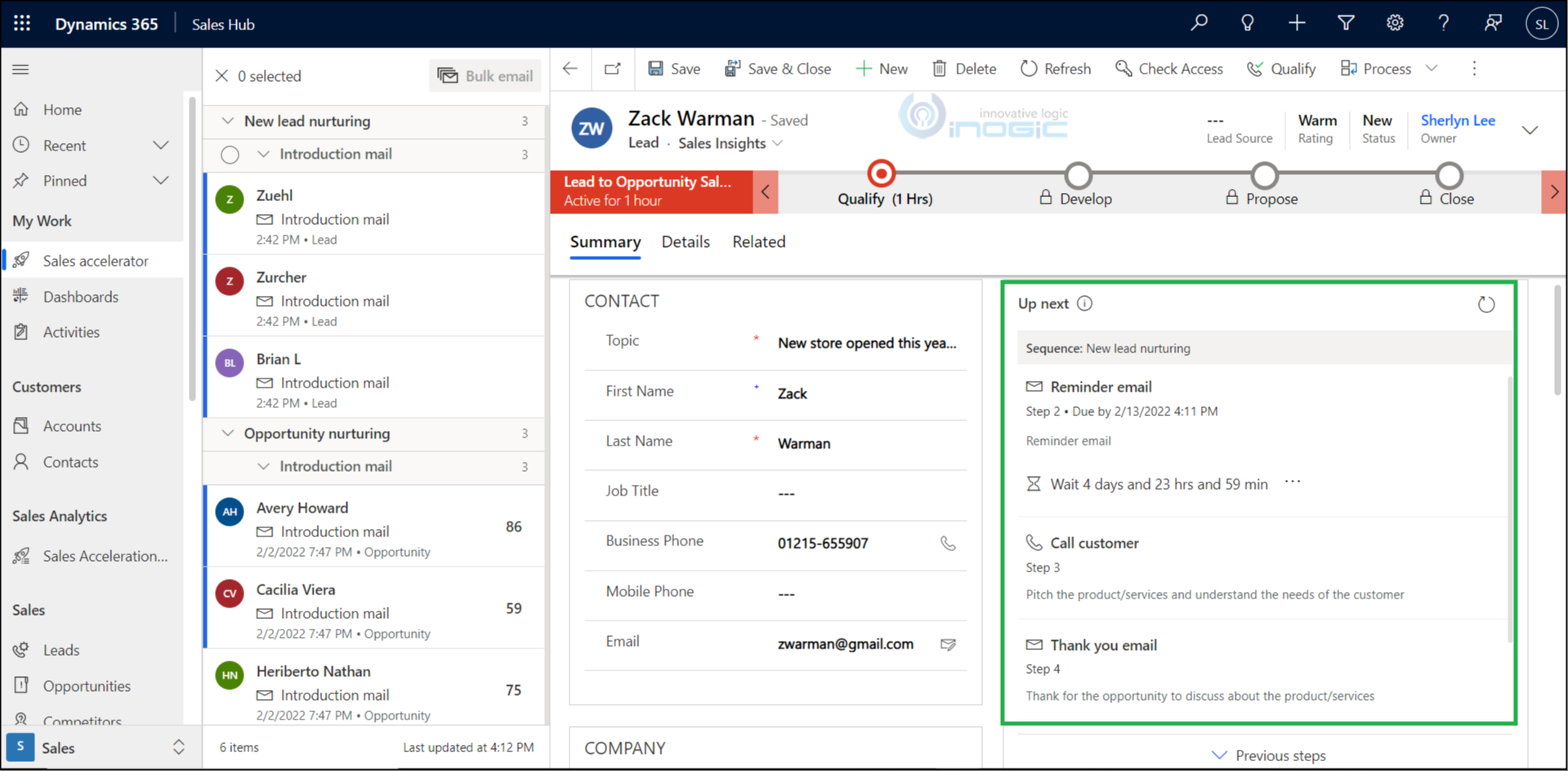
Task: Click the phone icon beside Business Phone
Action: pos(948,544)
